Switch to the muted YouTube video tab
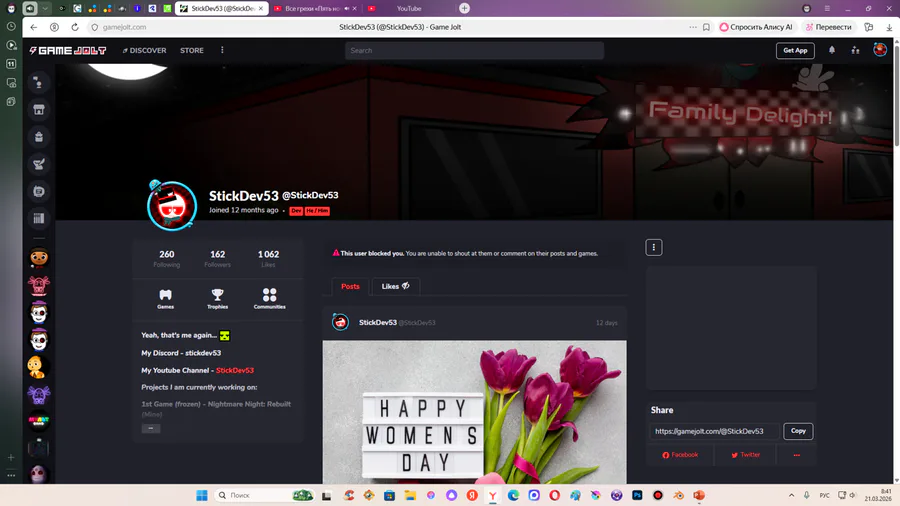This screenshot has width=900, height=506. (315, 9)
